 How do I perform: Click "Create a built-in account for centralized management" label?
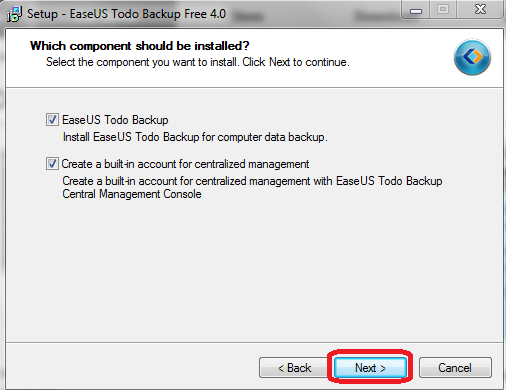pyautogui.click(x=185, y=164)
